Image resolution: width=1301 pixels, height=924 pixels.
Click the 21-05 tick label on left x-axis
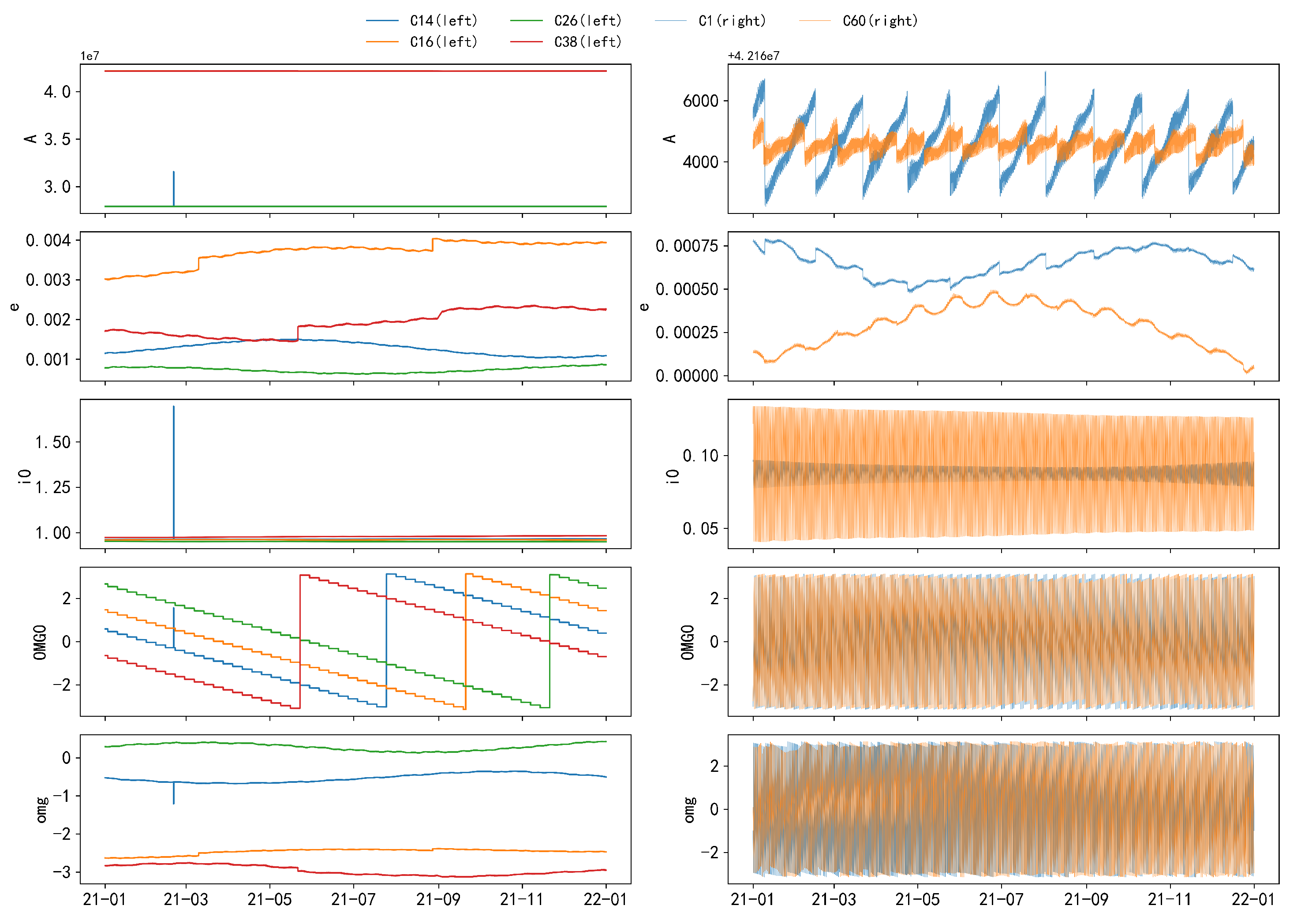point(269,900)
